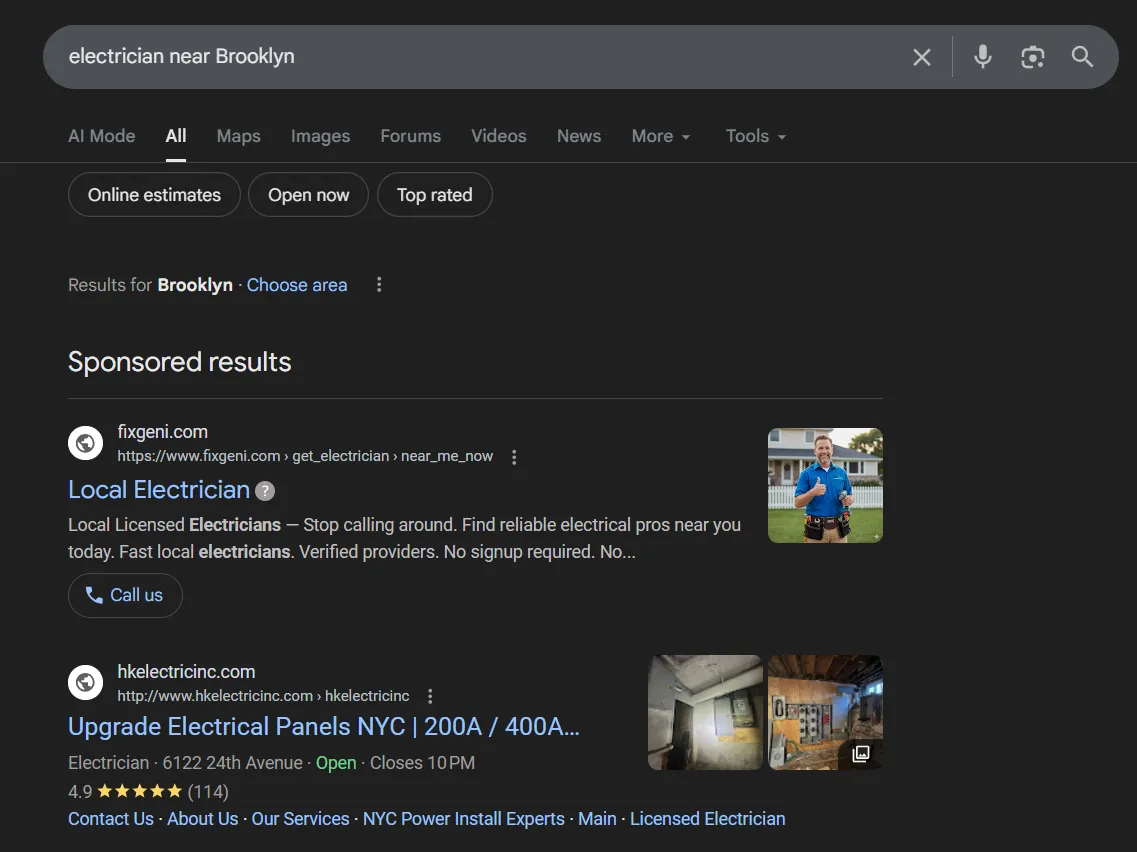
Task: Expand the More dropdown
Action: click(661, 136)
